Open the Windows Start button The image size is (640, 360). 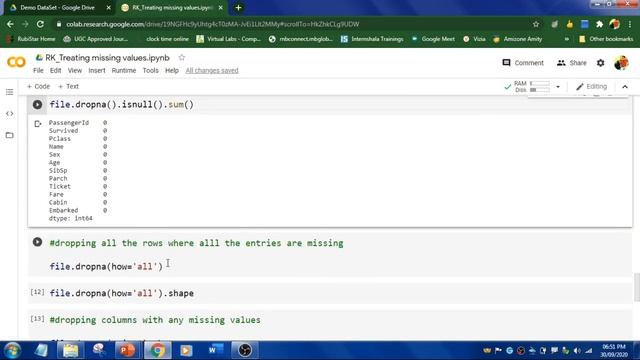pos(12,350)
